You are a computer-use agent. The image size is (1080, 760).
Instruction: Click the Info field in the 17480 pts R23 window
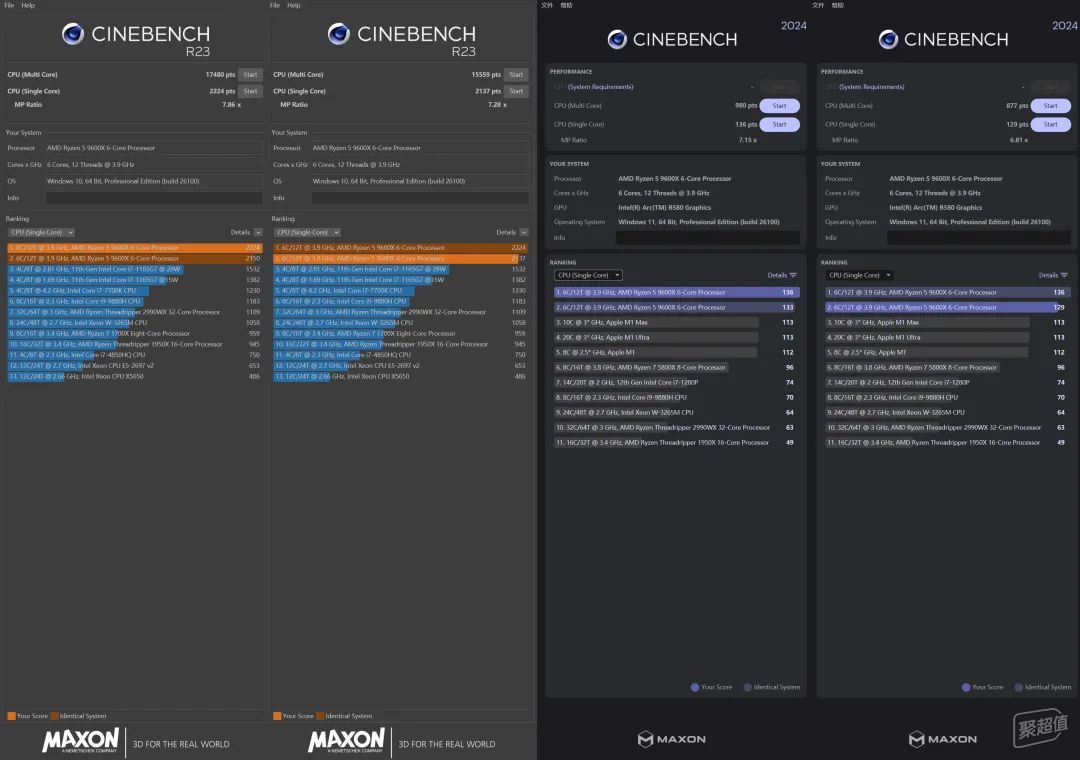154,198
